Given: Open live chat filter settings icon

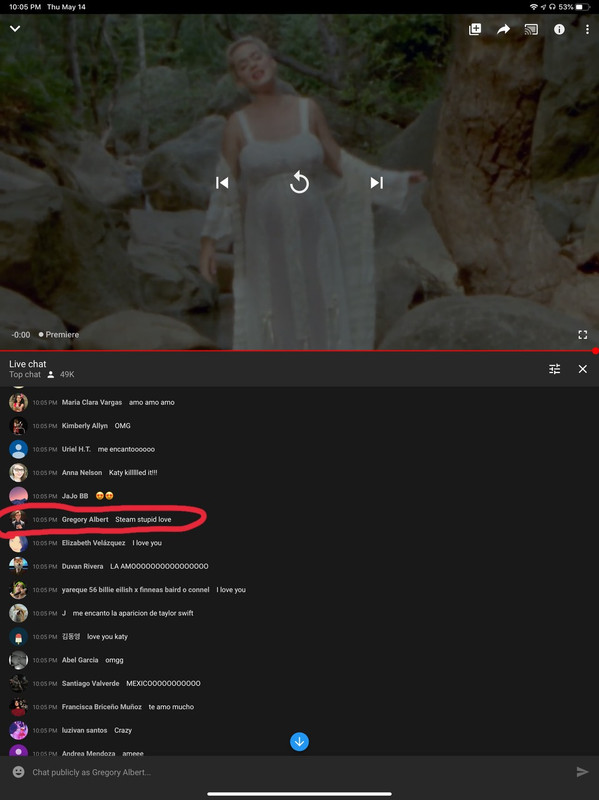Looking at the screenshot, I should coord(555,369).
